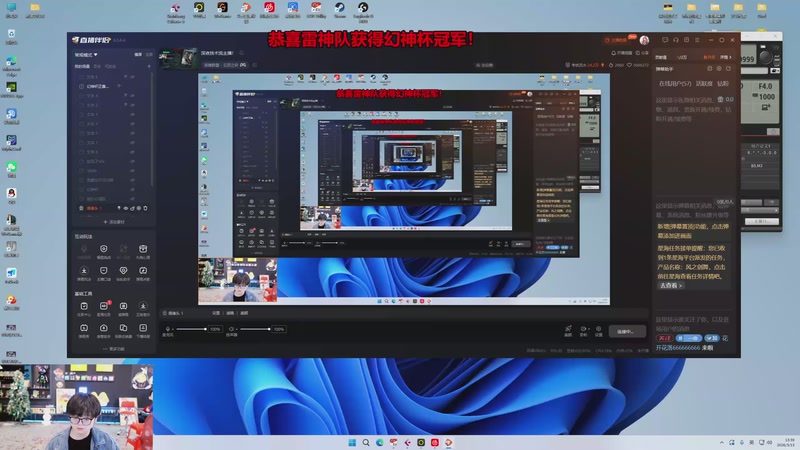This screenshot has height=450, width=800.
Task: Open the 开播提醒 notification link
Action: click(x=622, y=53)
